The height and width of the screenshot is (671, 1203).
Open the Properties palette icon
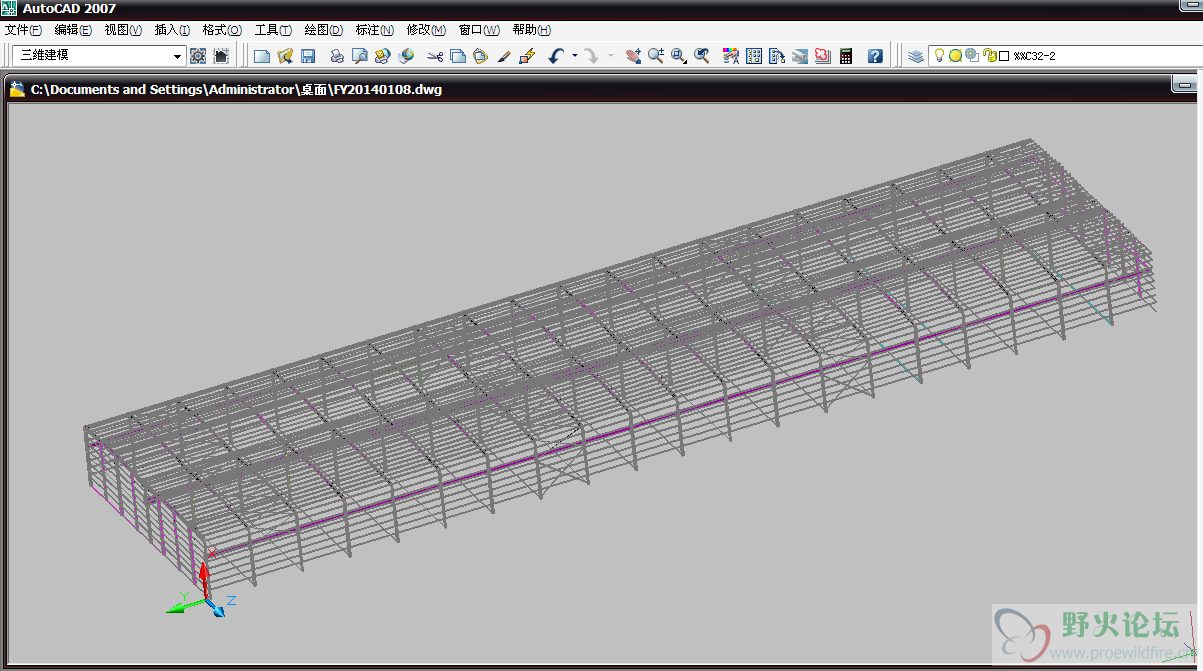[731, 56]
